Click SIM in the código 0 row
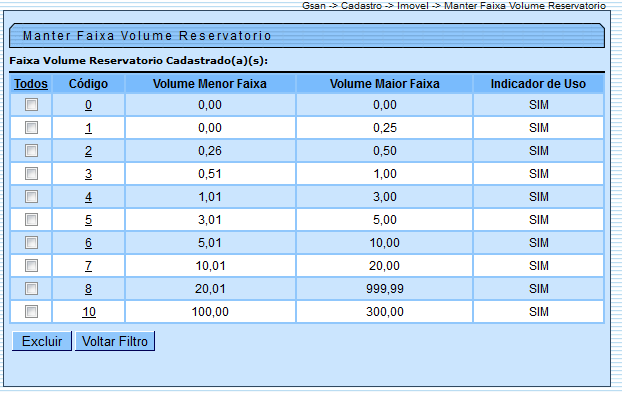 (x=539, y=105)
